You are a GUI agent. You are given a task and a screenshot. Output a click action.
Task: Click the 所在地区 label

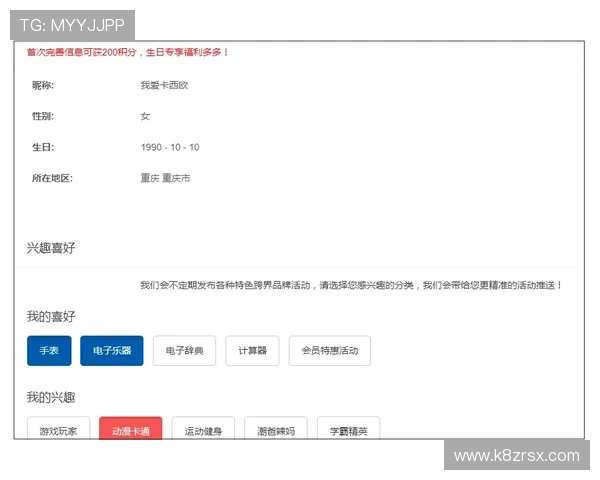(x=52, y=178)
